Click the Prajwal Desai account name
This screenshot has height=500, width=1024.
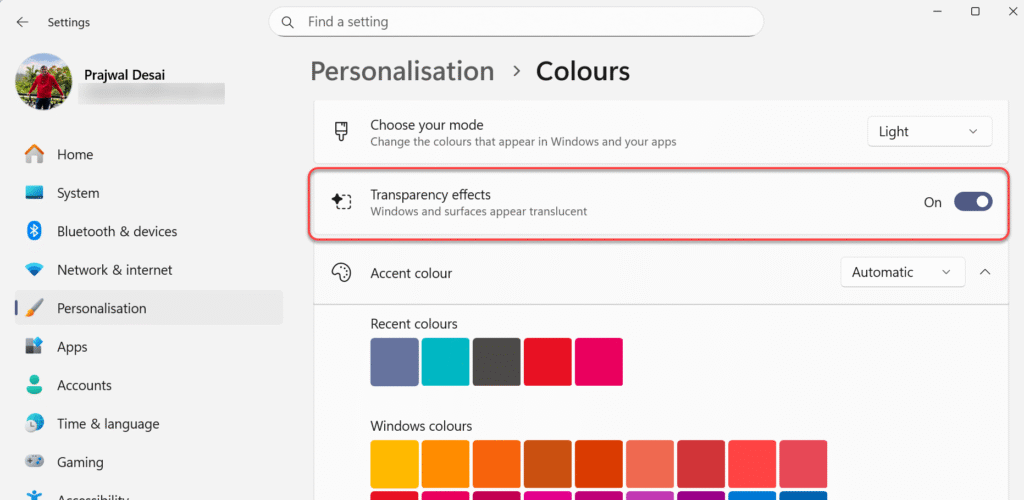coord(125,75)
